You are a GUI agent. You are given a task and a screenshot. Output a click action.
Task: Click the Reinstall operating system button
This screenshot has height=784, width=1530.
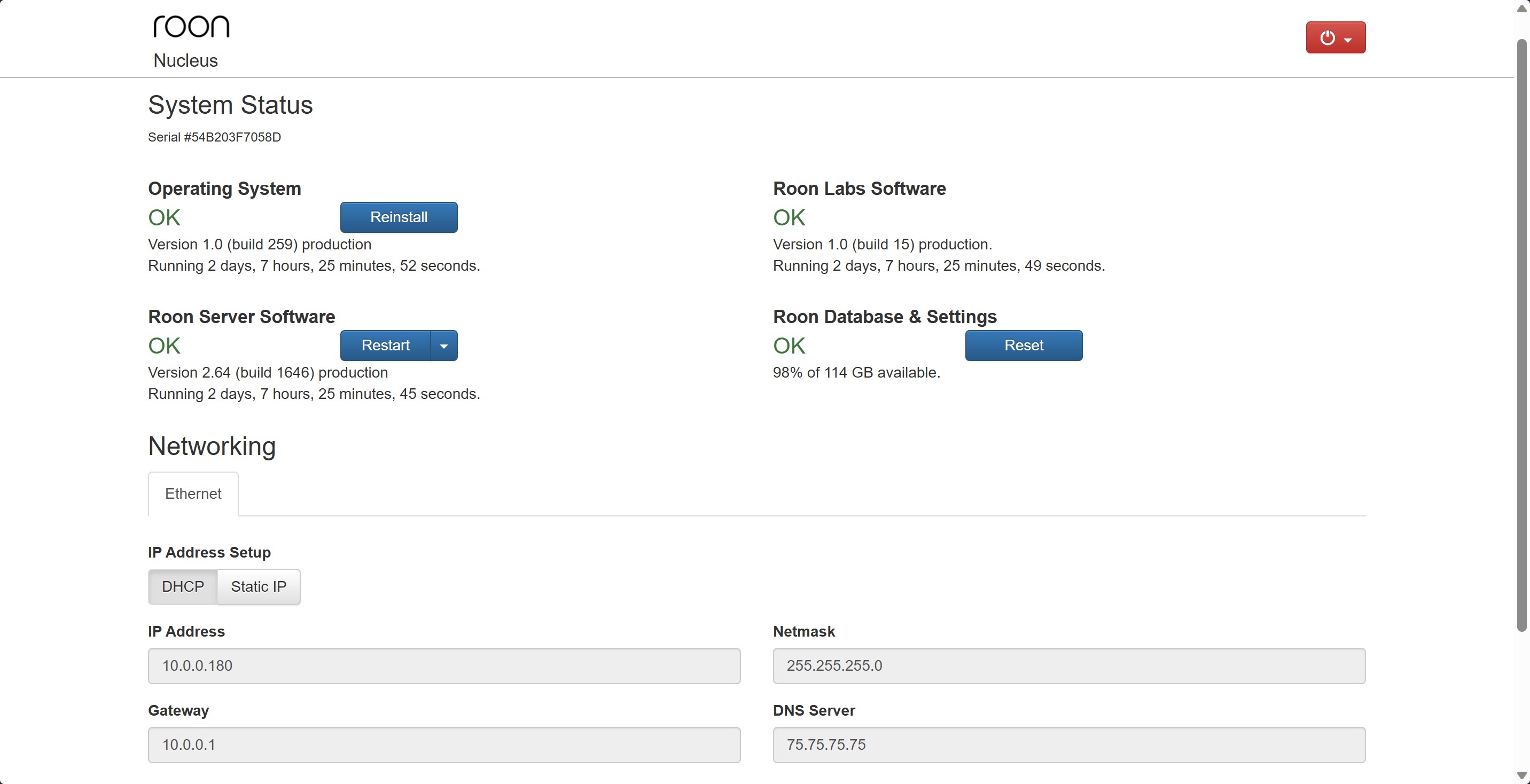(x=399, y=217)
